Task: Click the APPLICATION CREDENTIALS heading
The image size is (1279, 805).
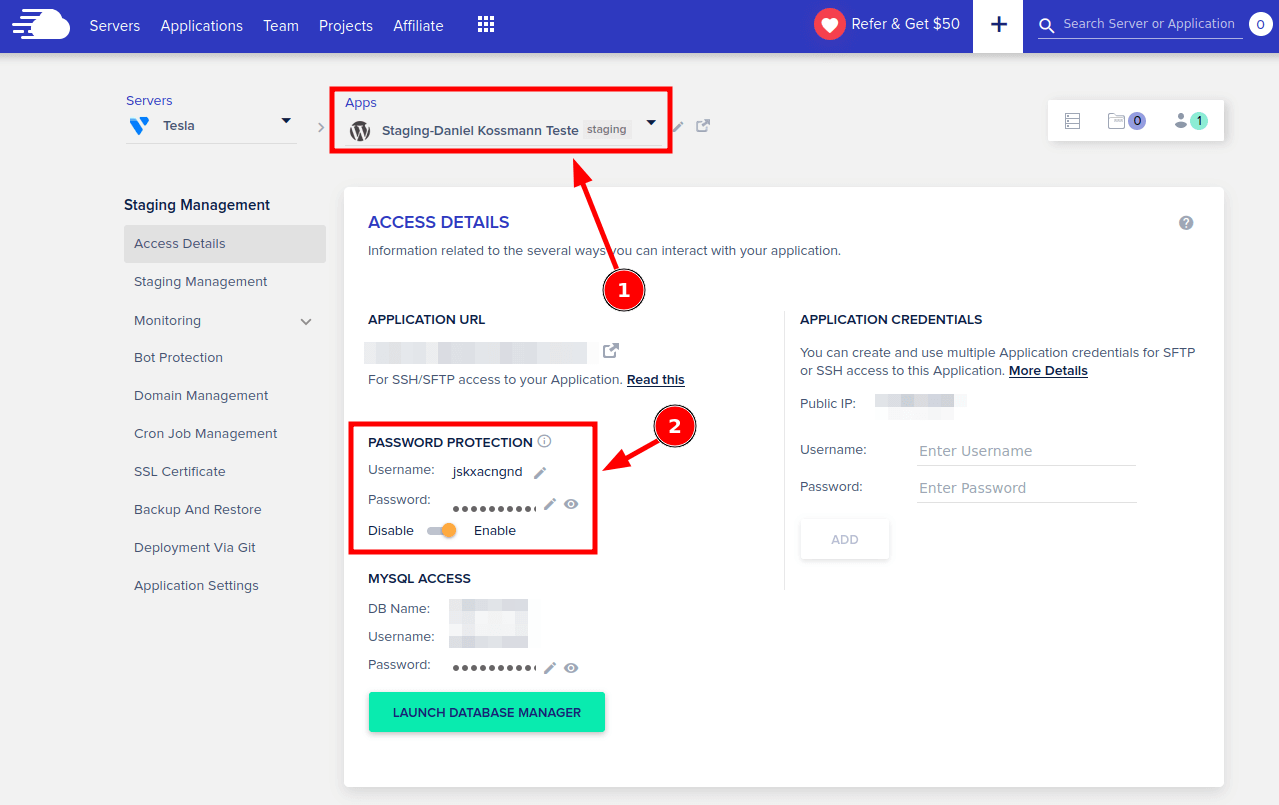Action: 891,320
